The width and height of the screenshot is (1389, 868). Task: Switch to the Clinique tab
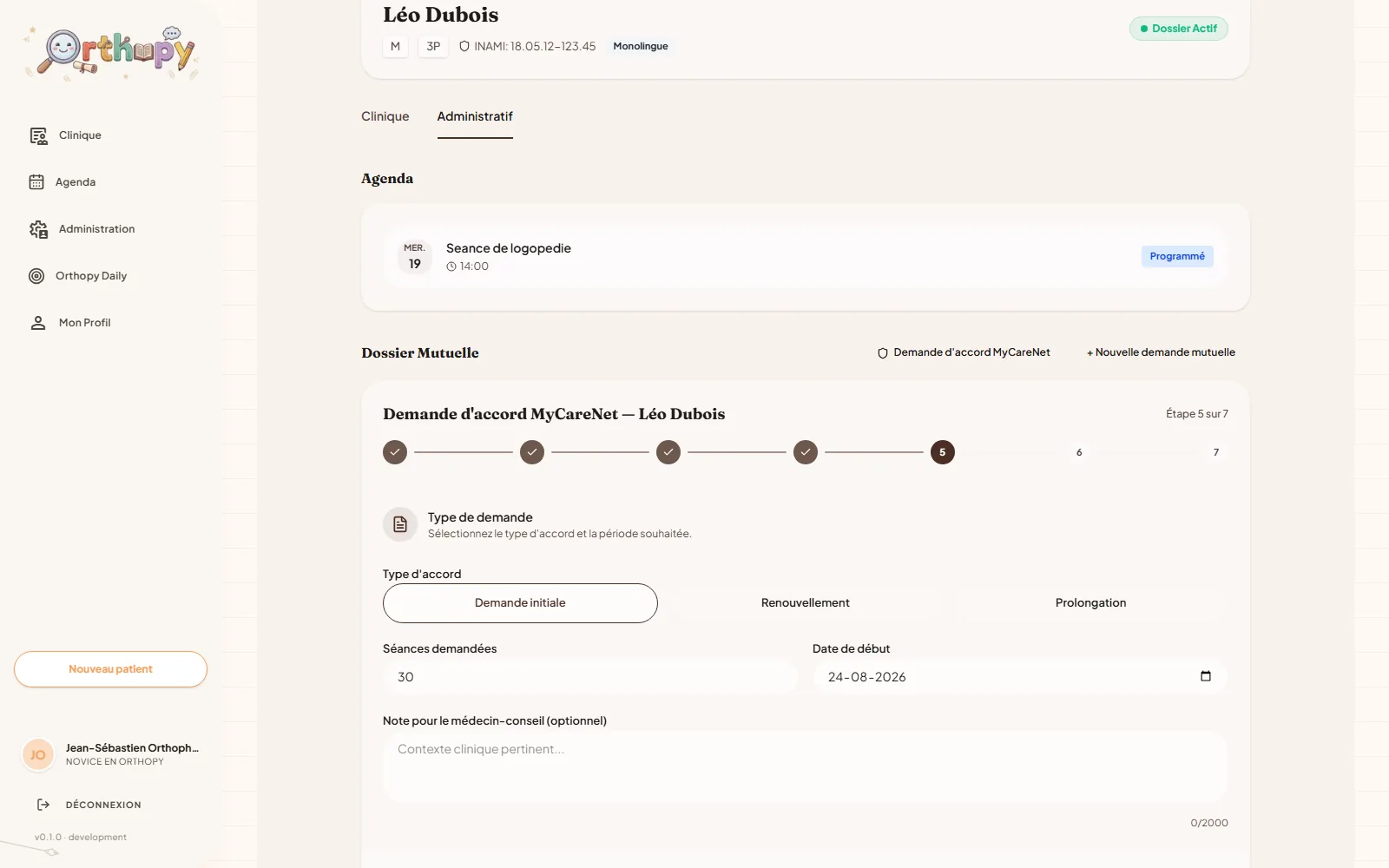pos(385,116)
